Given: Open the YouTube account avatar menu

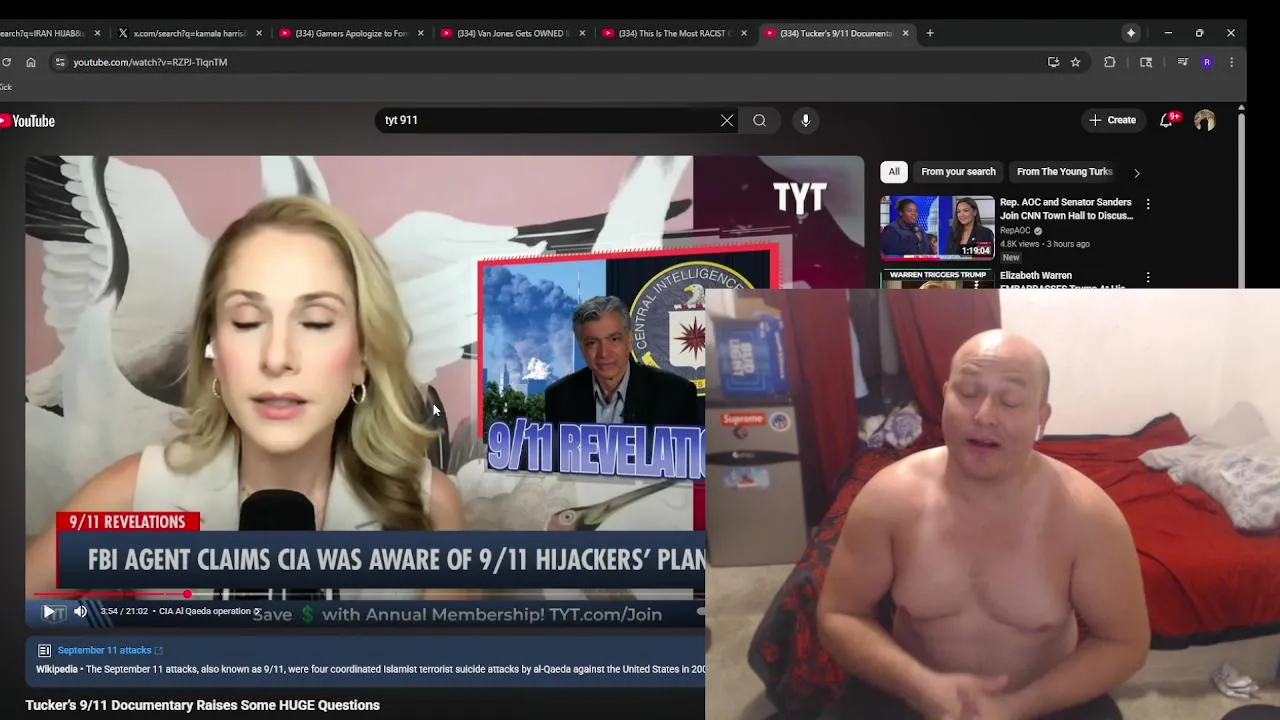Looking at the screenshot, I should coord(1205,120).
